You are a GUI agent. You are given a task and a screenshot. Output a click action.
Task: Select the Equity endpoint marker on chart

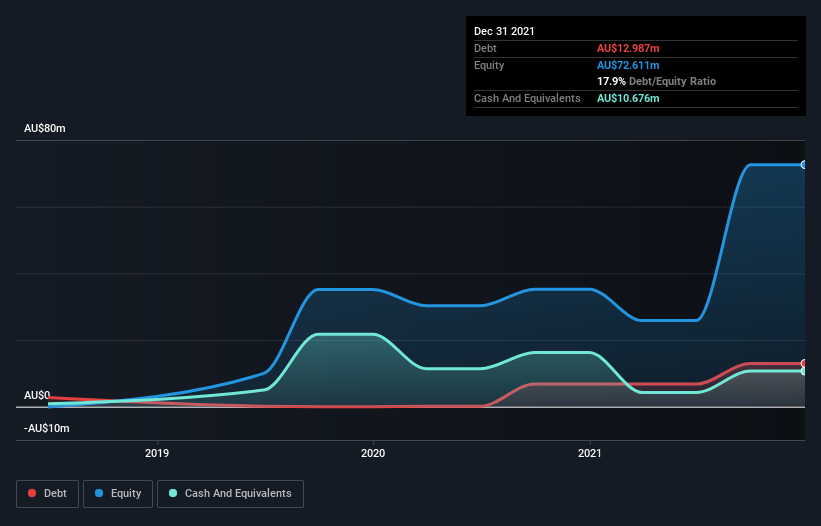(804, 165)
